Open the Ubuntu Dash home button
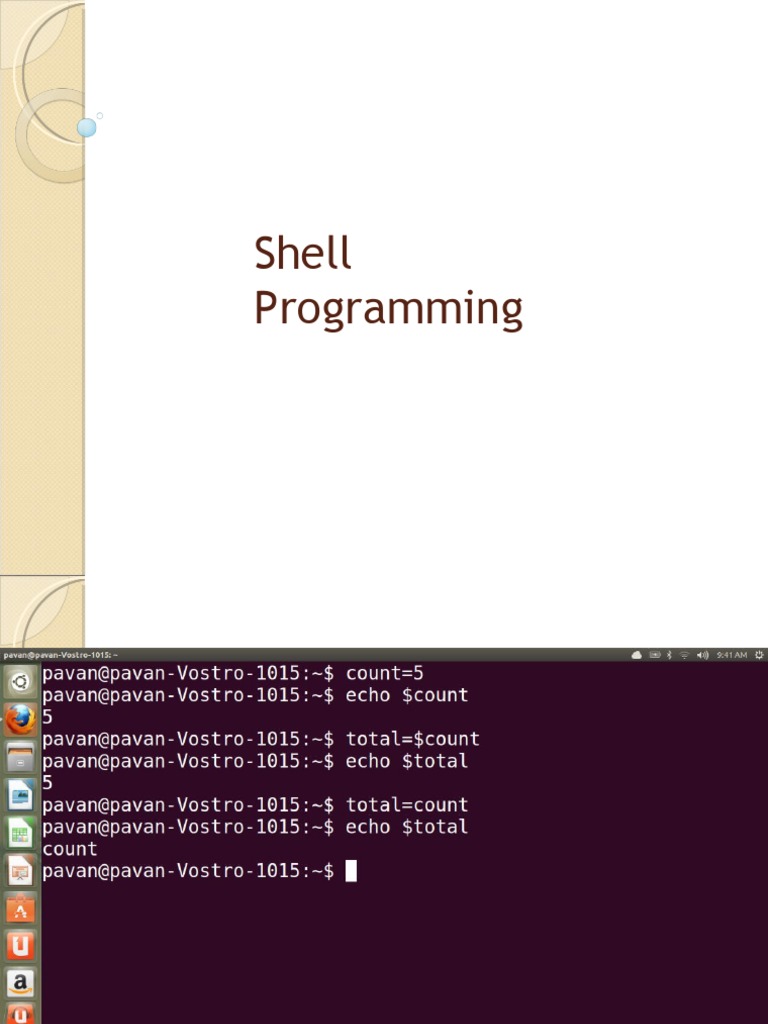Viewport: 768px width, 1024px height. (20, 682)
